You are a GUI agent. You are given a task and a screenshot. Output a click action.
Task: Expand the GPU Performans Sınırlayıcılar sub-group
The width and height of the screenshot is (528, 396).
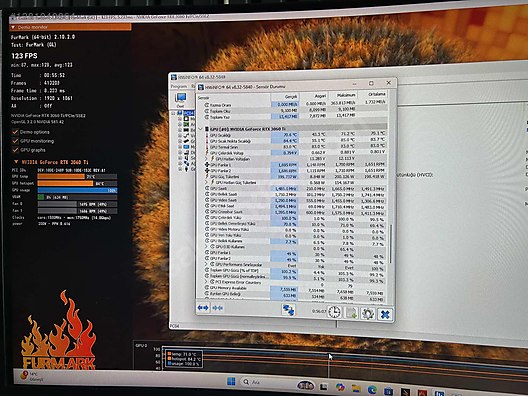pos(206,264)
